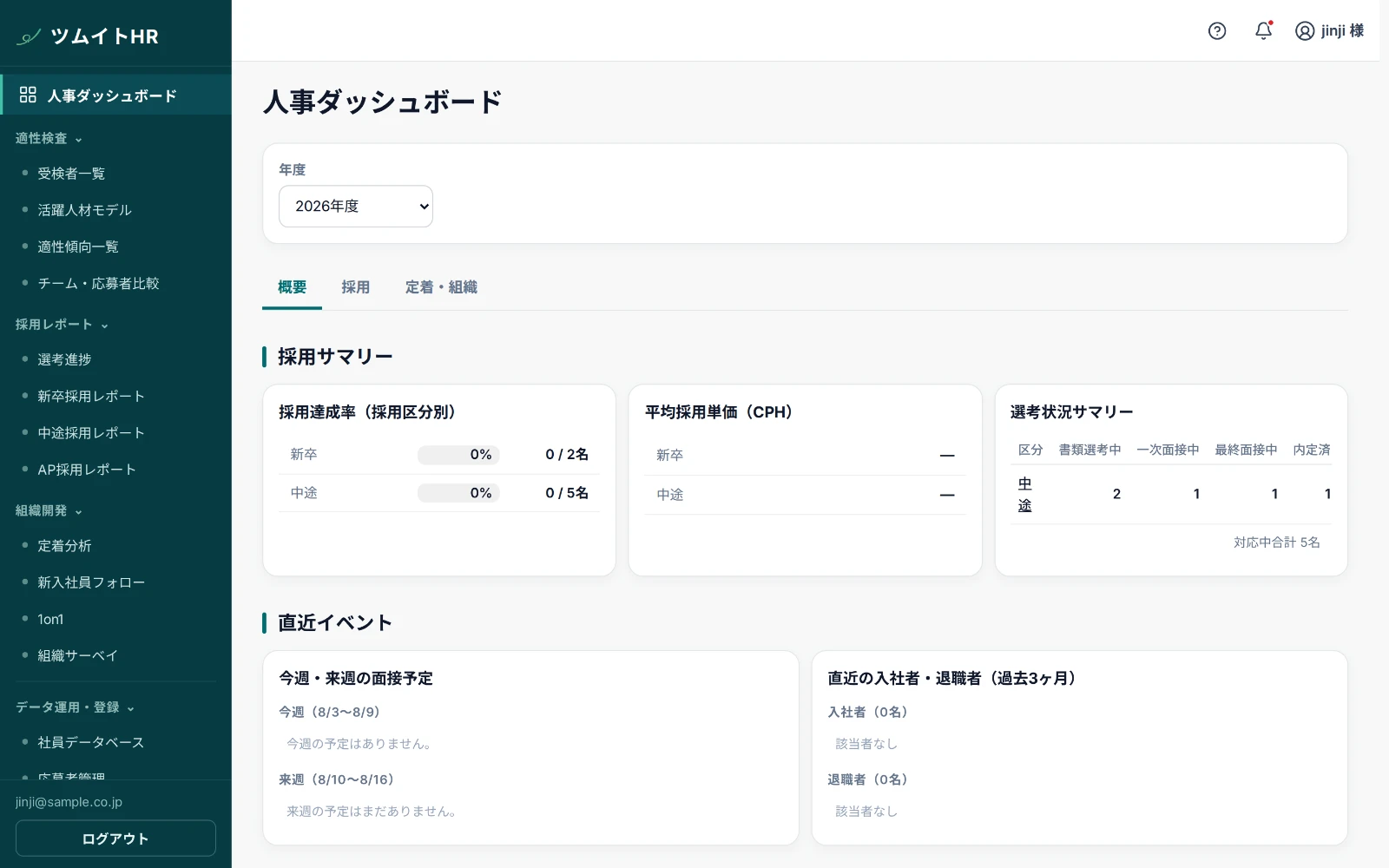Open the notifications bell

(x=1264, y=31)
